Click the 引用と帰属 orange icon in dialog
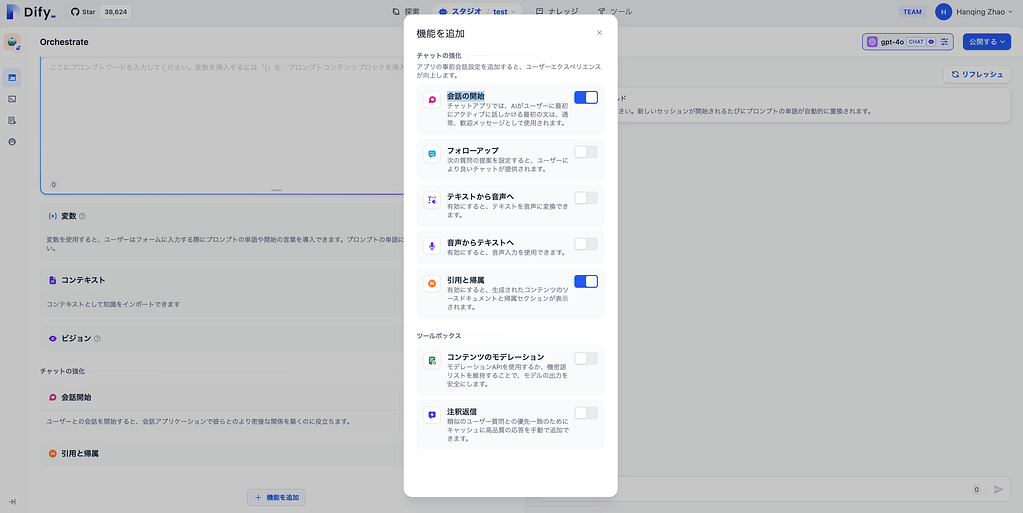Image resolution: width=1023 pixels, height=513 pixels. coord(432,283)
